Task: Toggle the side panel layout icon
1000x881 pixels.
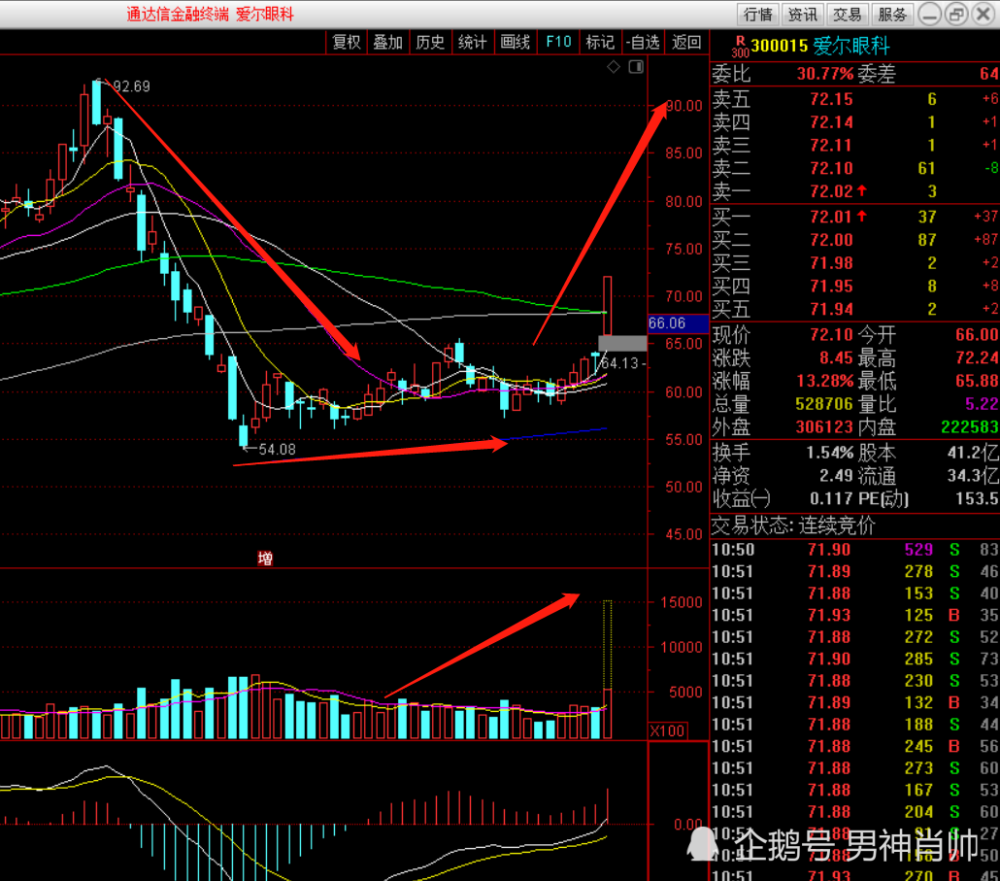Action: pyautogui.click(x=636, y=66)
